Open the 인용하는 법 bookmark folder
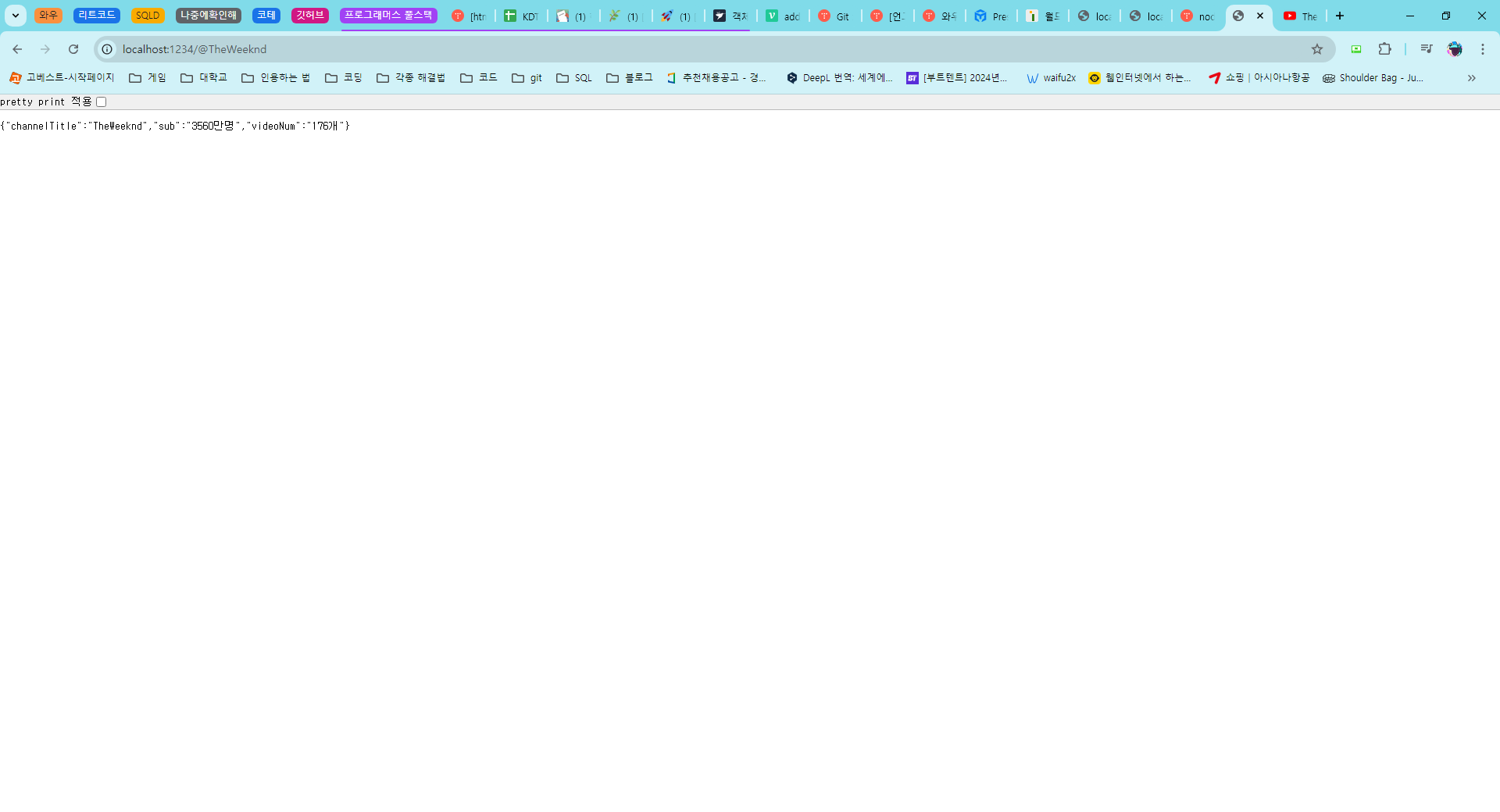Image resolution: width=1500 pixels, height=812 pixels. coord(276,78)
